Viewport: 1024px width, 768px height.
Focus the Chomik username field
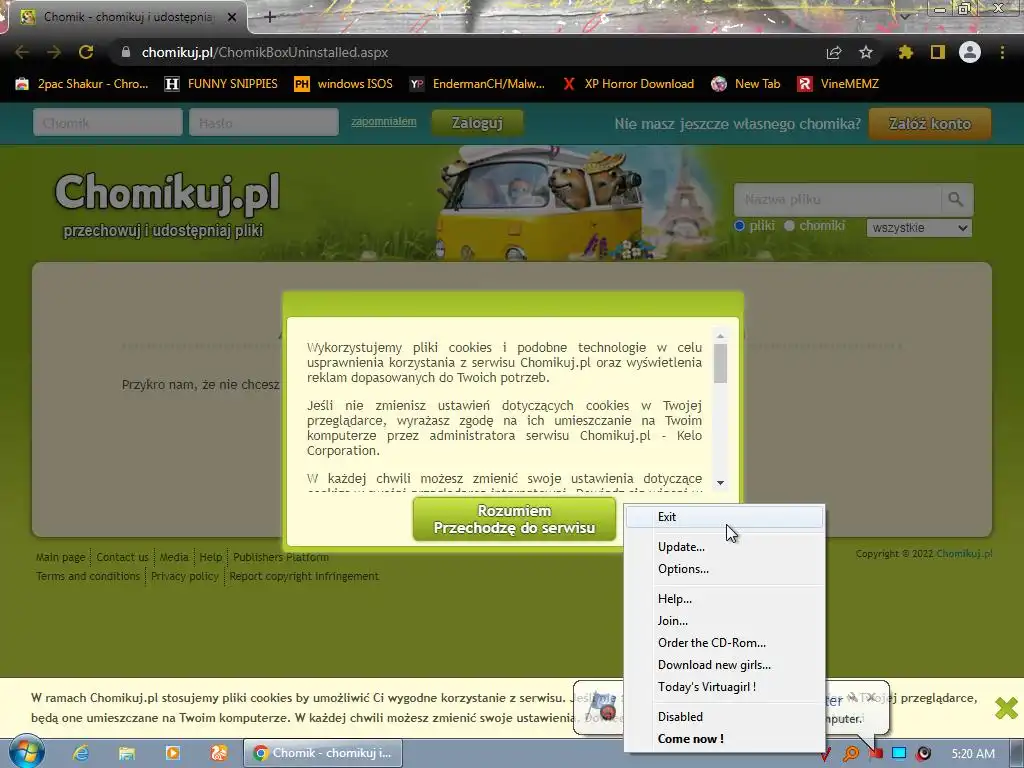pos(108,123)
